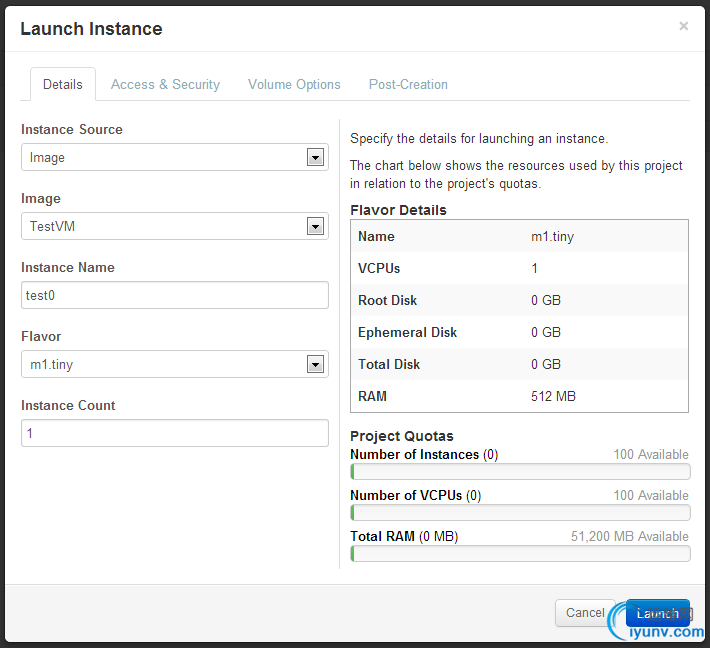The image size is (710, 648).
Task: Open the Volume Options tab
Action: pos(294,84)
